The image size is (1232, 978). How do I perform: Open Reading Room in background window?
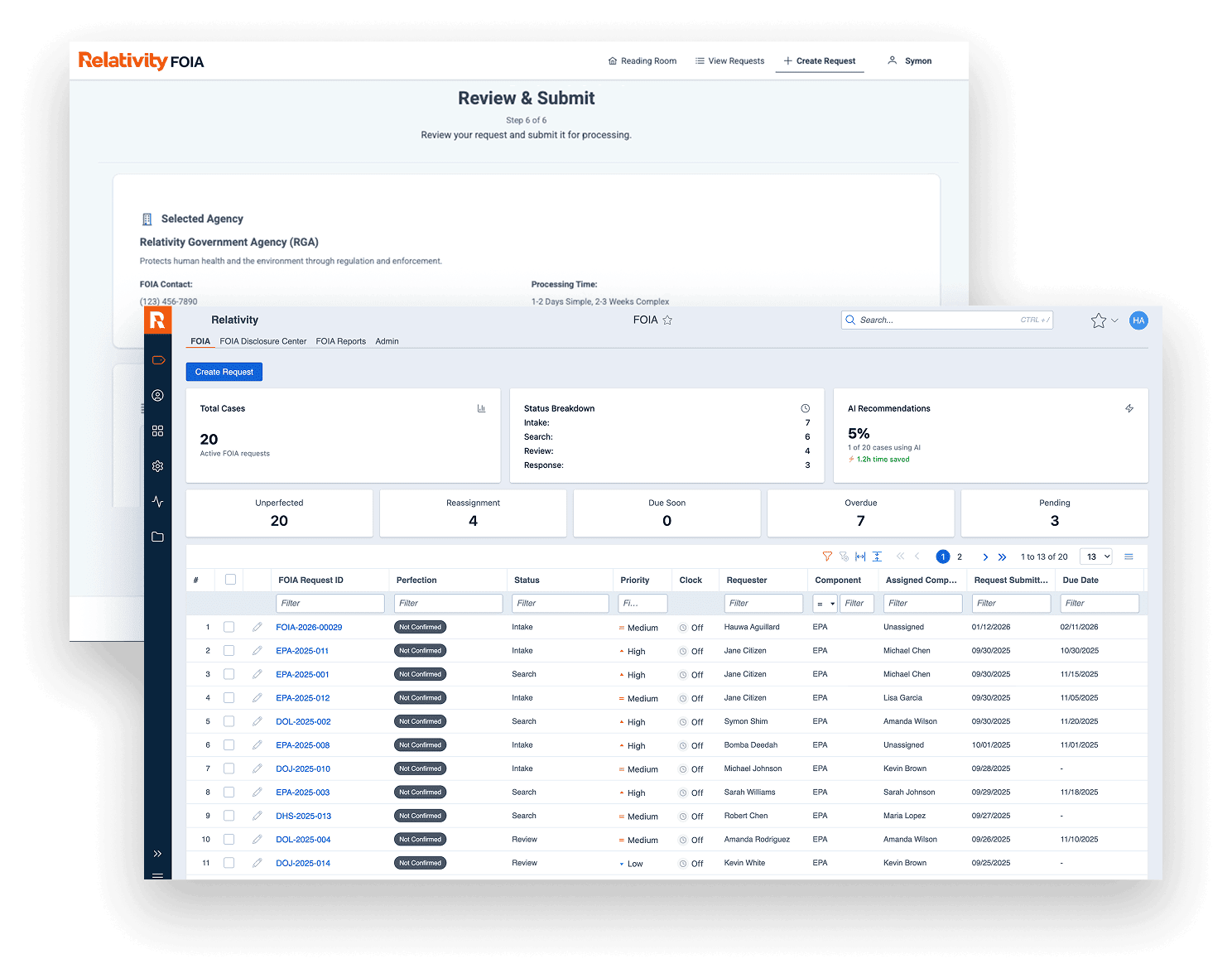(642, 60)
